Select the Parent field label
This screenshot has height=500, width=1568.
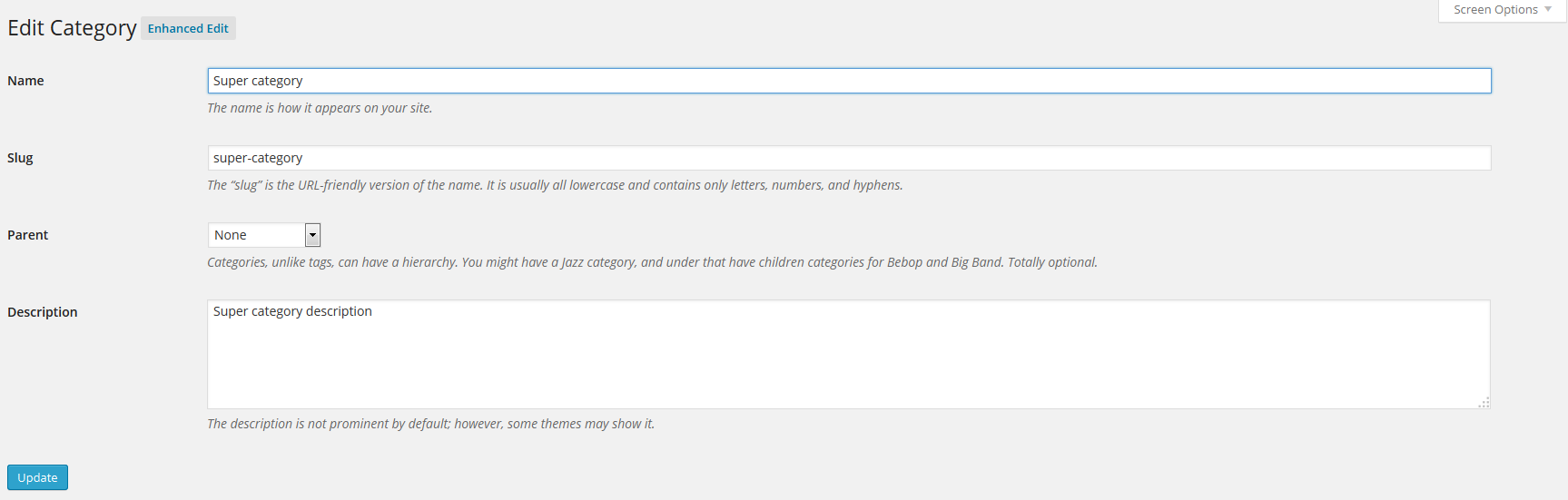(x=28, y=235)
